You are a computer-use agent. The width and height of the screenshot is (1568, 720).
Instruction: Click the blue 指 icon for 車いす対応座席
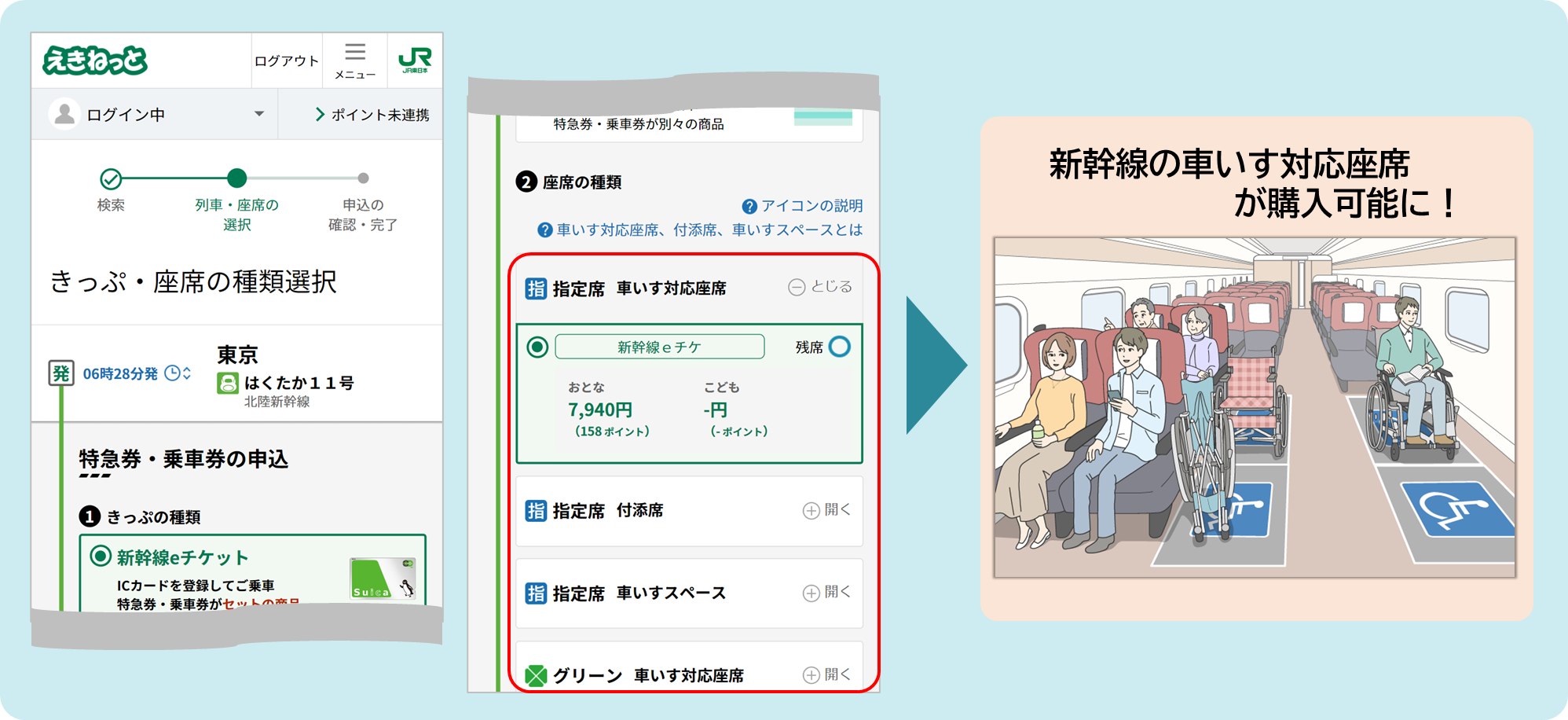click(x=536, y=288)
